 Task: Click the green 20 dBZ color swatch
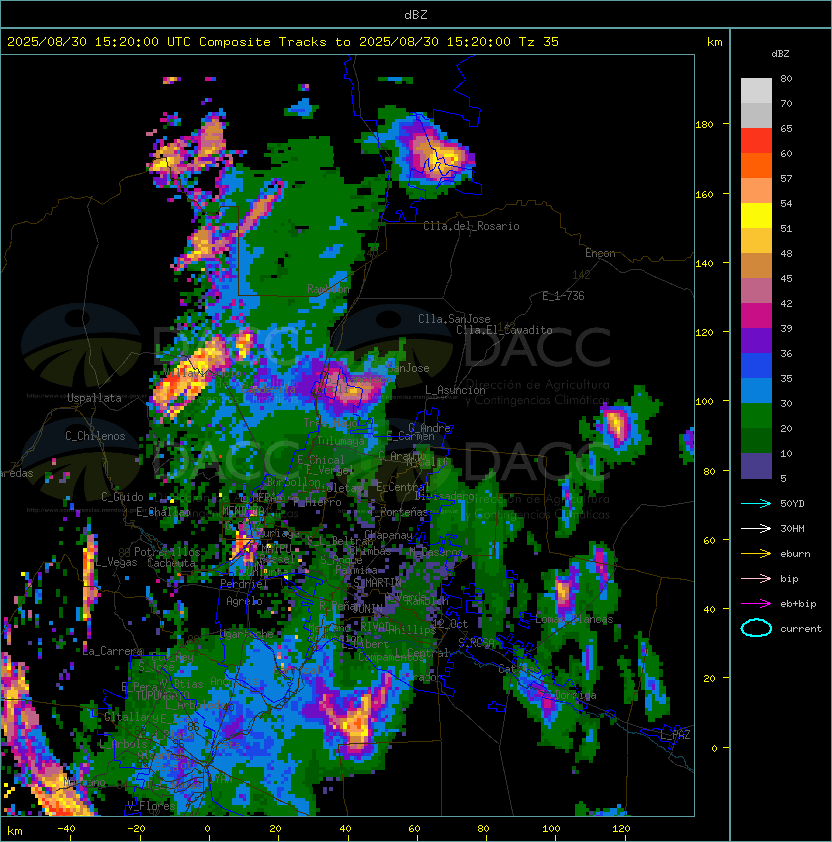756,416
